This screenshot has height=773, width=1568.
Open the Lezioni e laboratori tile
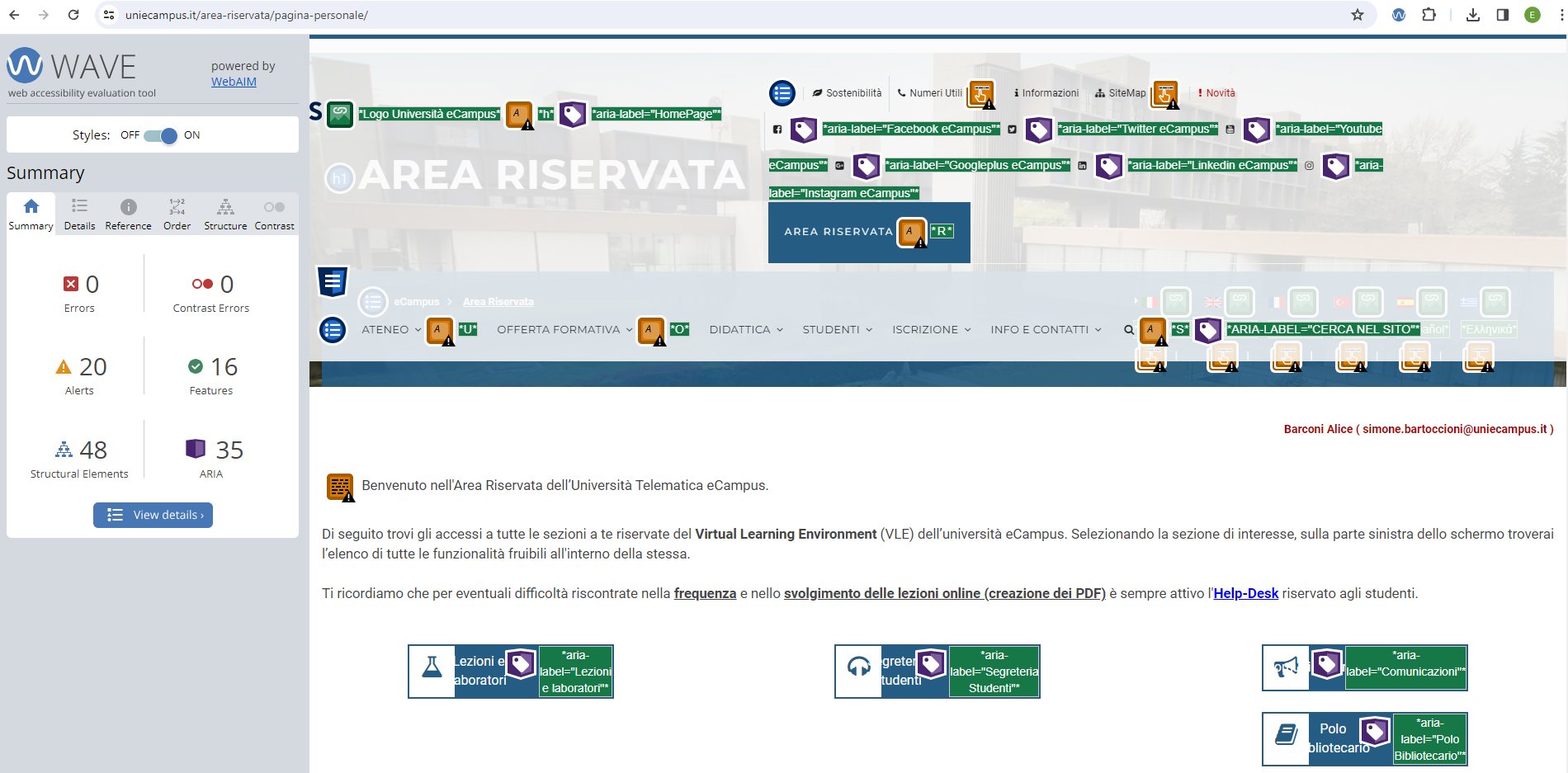coord(510,672)
